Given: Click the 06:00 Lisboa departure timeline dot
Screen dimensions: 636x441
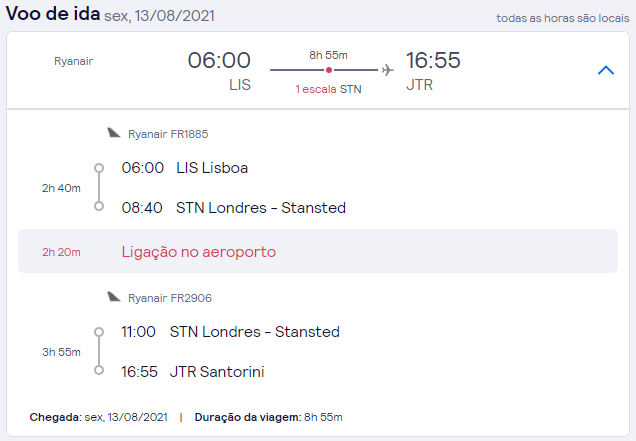Looking at the screenshot, I should coord(98,168).
